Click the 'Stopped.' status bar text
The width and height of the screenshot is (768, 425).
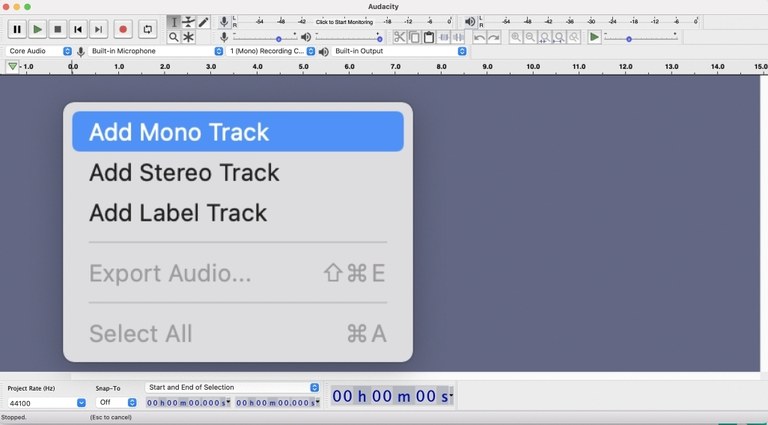[16, 417]
